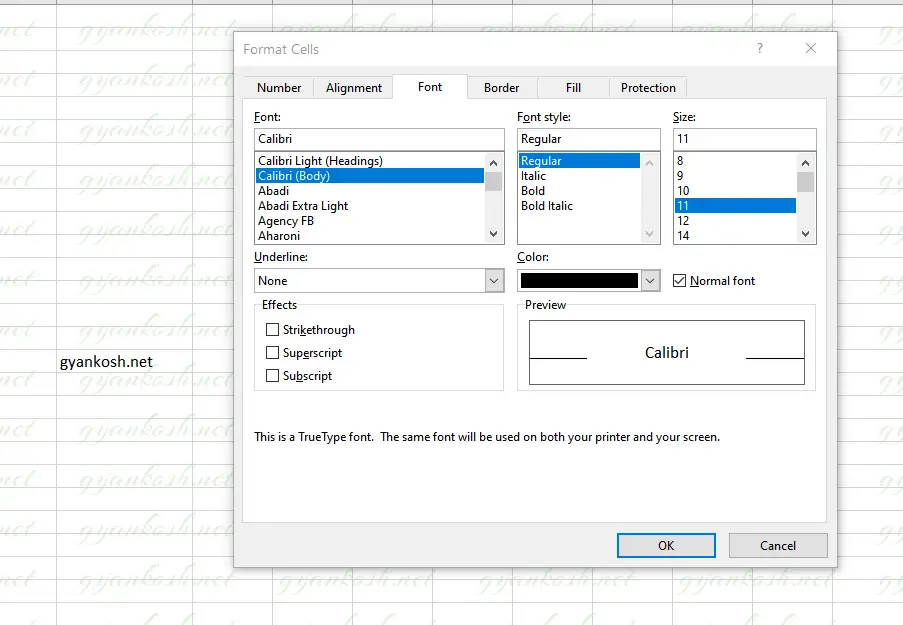The width and height of the screenshot is (903, 625).
Task: Click the Size input field
Action: pyautogui.click(x=745, y=139)
